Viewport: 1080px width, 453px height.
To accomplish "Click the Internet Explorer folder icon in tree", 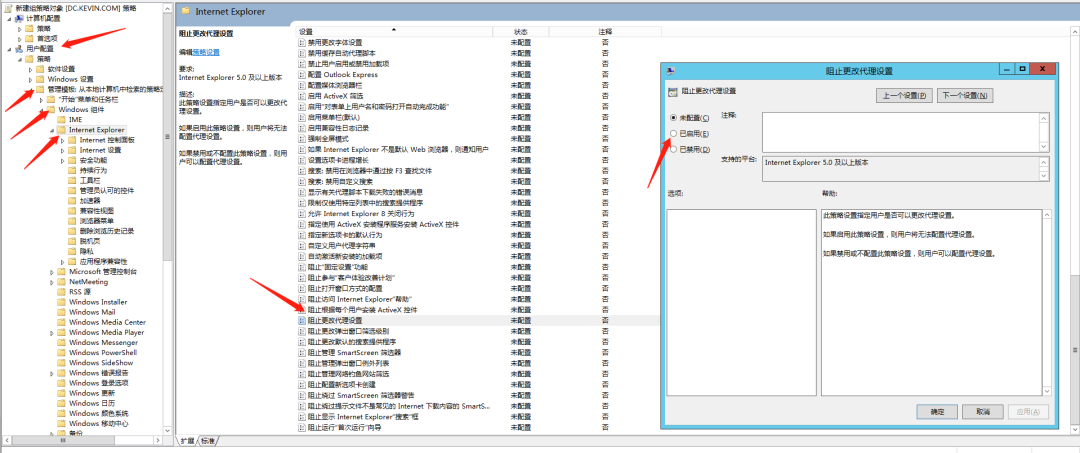I will click(61, 129).
